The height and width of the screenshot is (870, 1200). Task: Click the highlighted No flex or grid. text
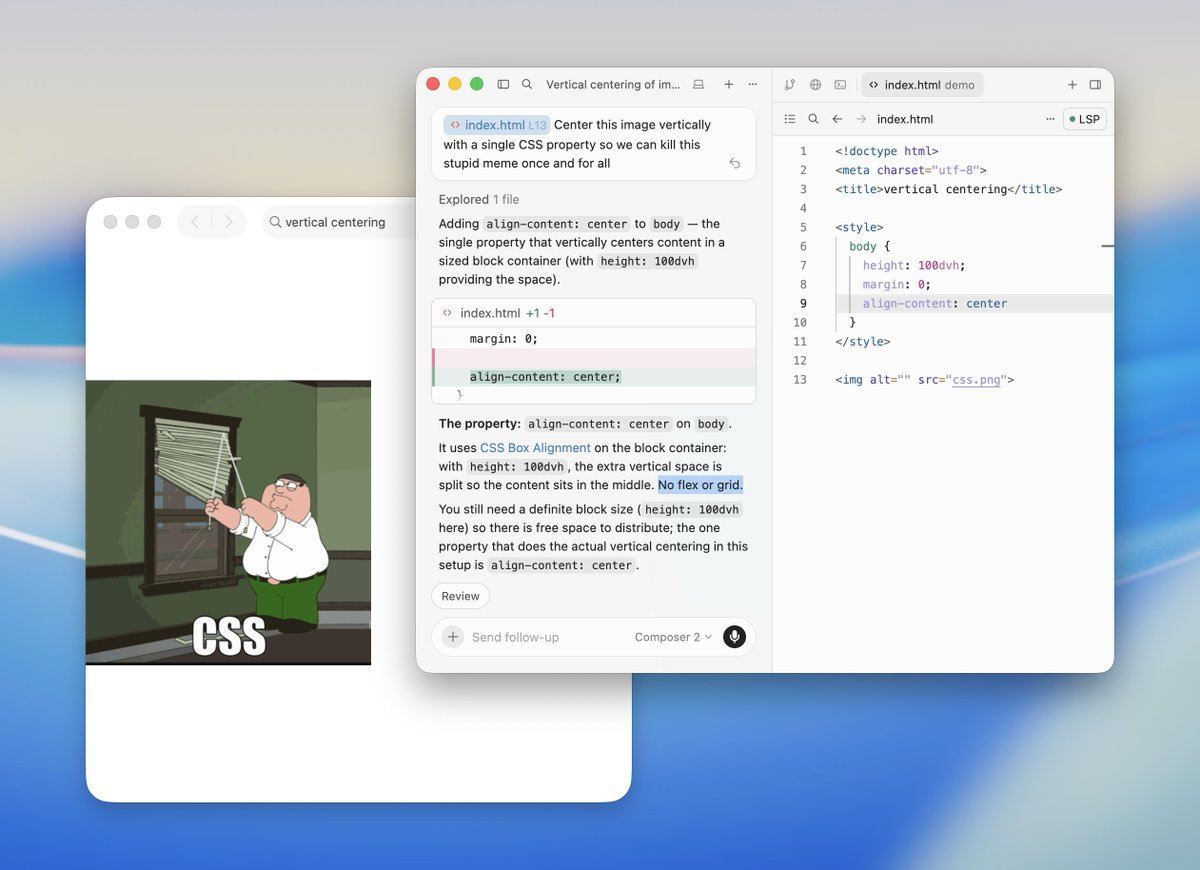click(x=700, y=485)
